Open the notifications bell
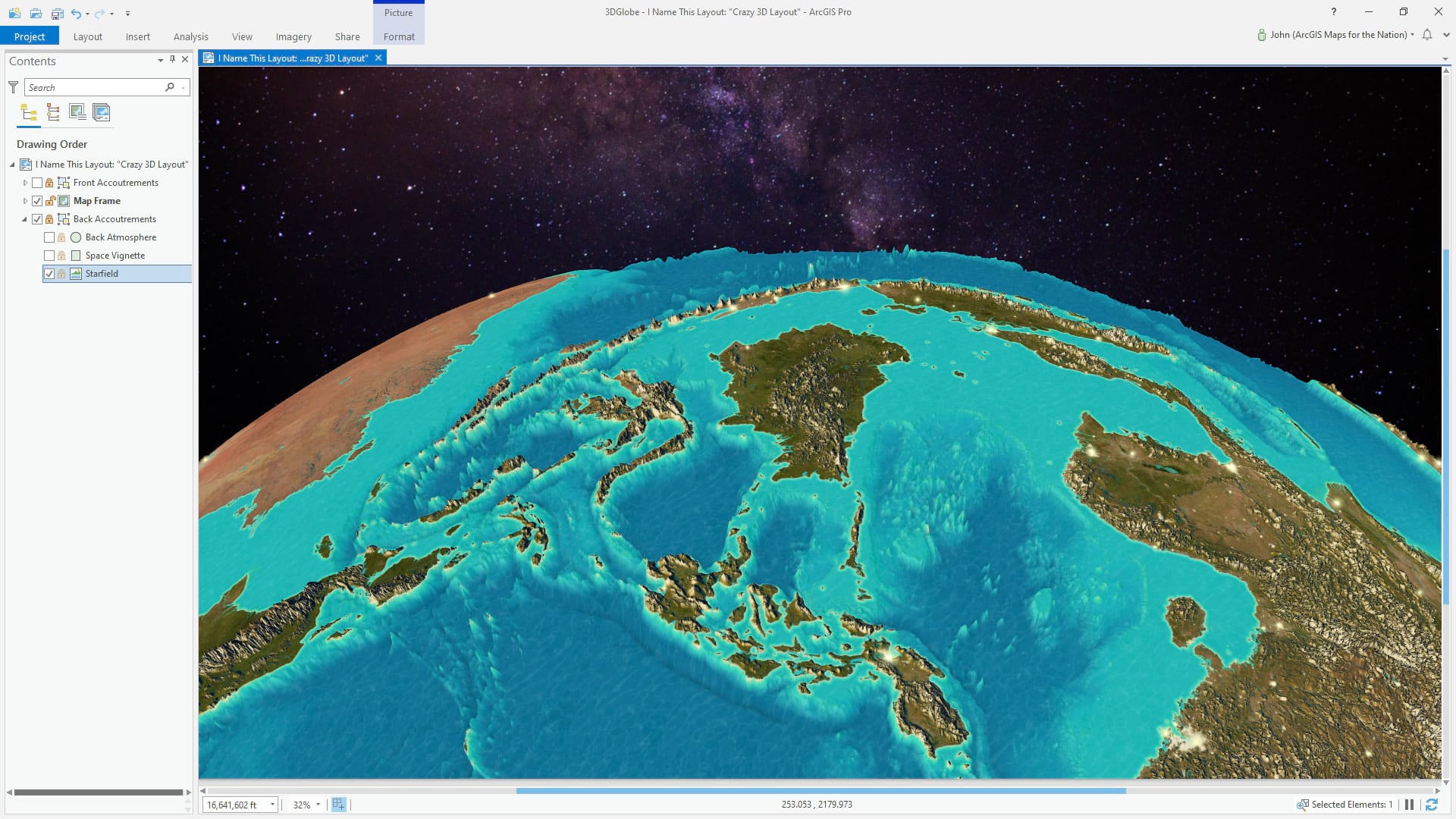1456x819 pixels. click(1427, 35)
